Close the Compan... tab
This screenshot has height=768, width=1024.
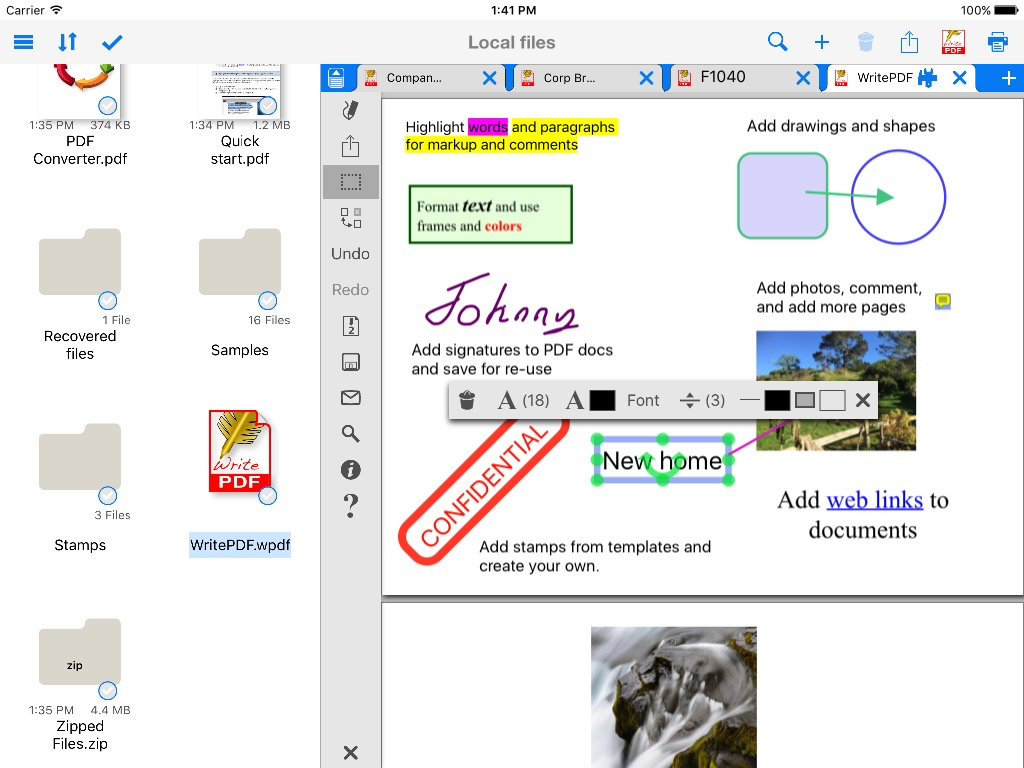(x=489, y=78)
